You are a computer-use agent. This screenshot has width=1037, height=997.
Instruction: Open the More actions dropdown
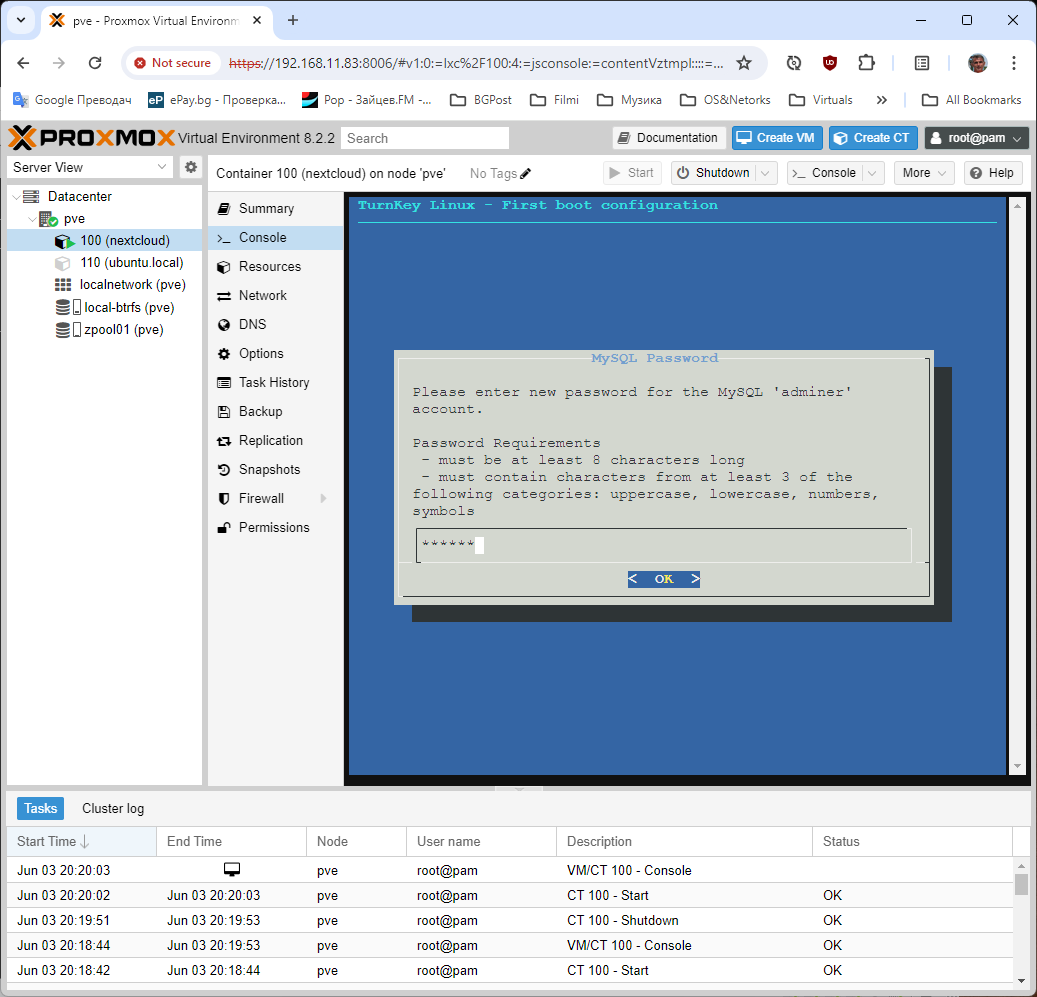924,173
